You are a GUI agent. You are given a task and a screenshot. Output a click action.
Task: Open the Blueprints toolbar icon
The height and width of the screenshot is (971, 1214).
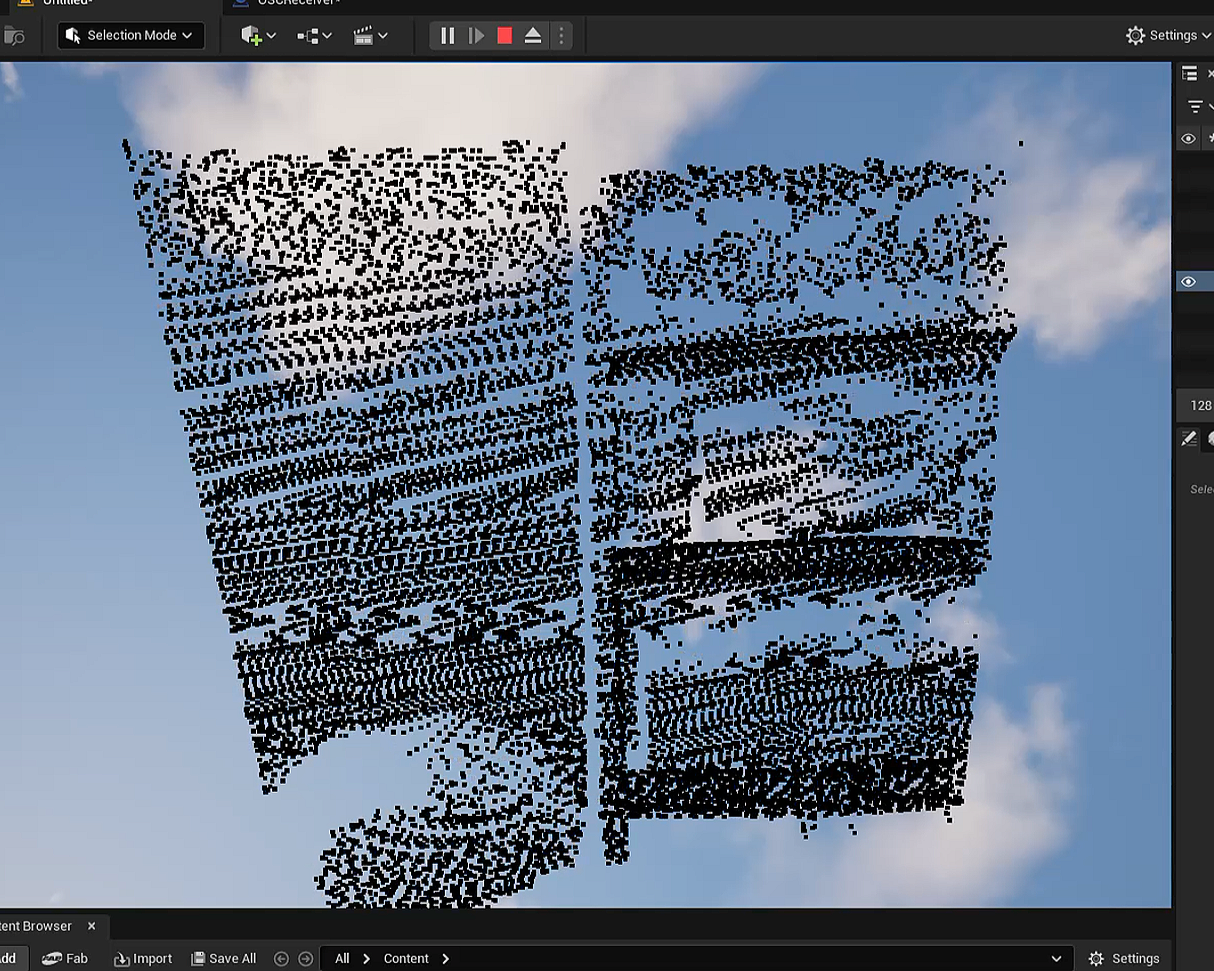click(308, 35)
